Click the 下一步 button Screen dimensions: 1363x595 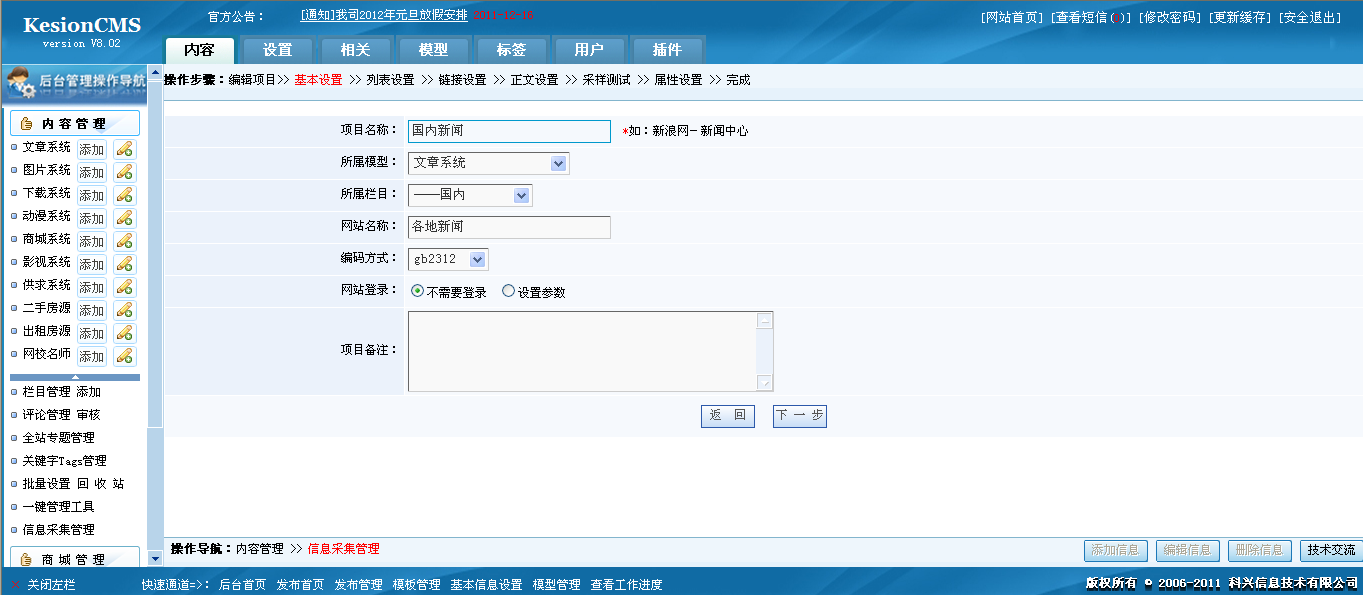800,416
